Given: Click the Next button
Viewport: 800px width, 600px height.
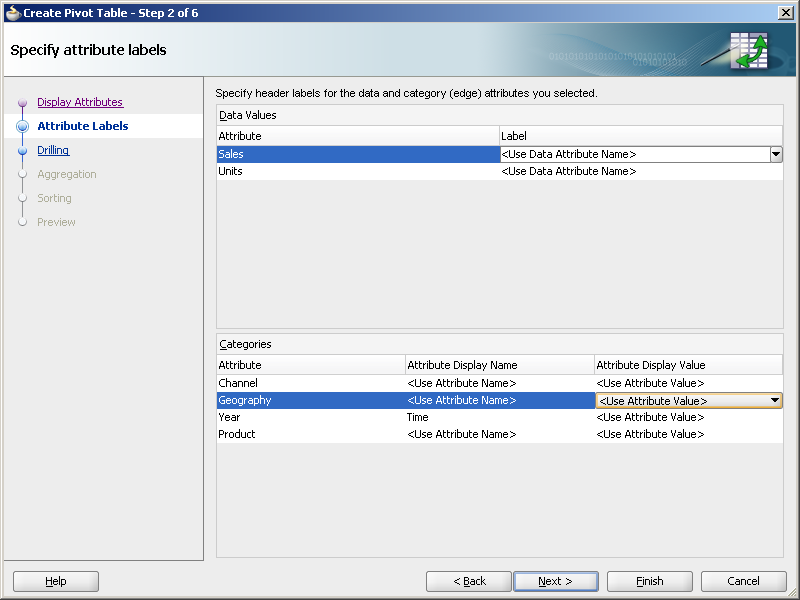Looking at the screenshot, I should [x=556, y=581].
